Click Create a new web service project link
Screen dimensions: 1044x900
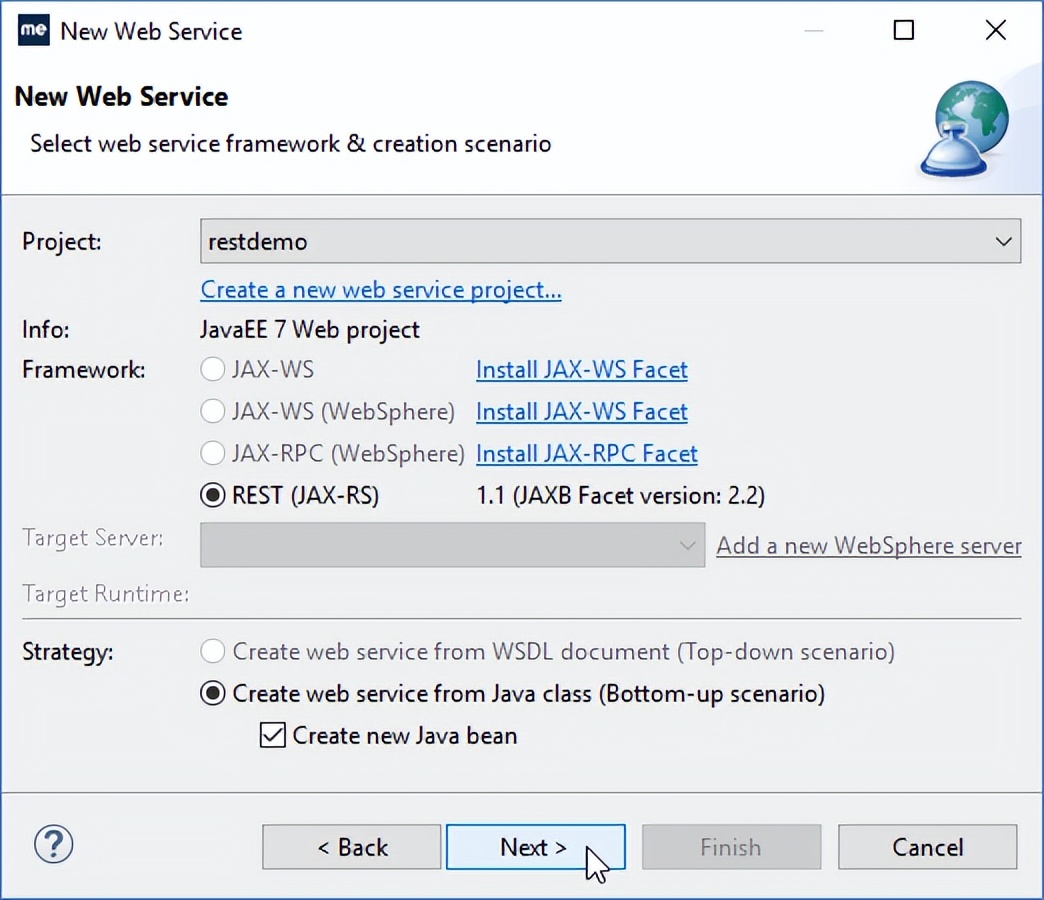381,289
